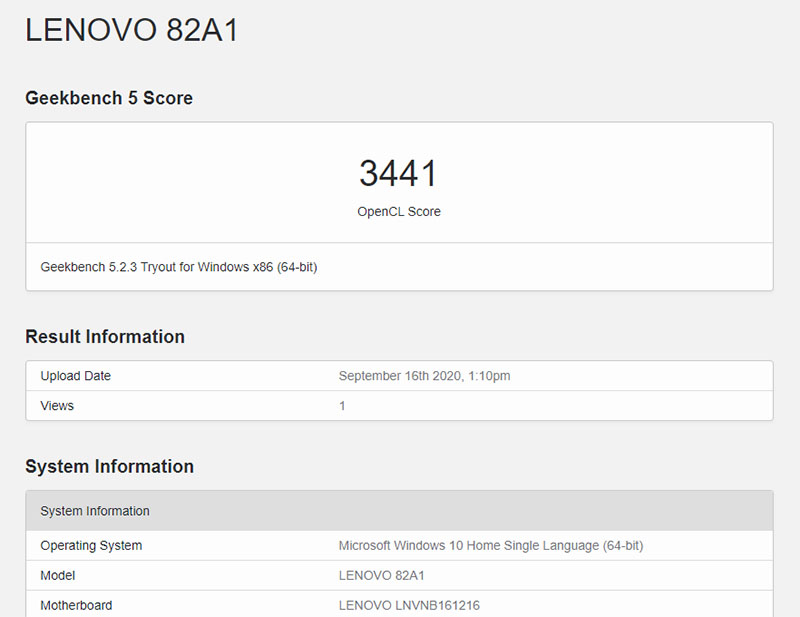
Task: Select the LENOVO 82A1 page title
Action: click(132, 30)
